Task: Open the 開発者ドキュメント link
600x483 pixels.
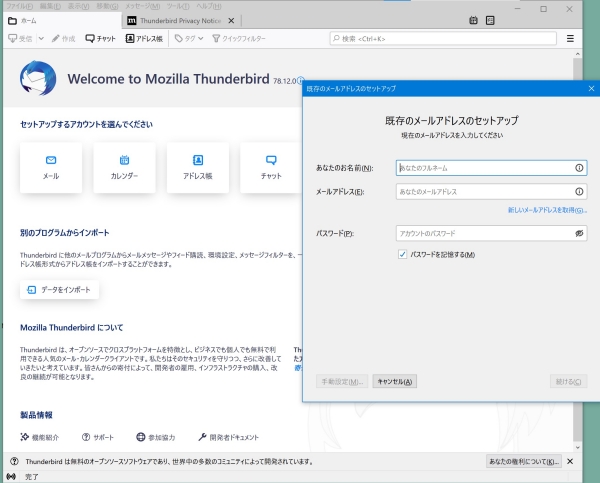Action: 228,437
